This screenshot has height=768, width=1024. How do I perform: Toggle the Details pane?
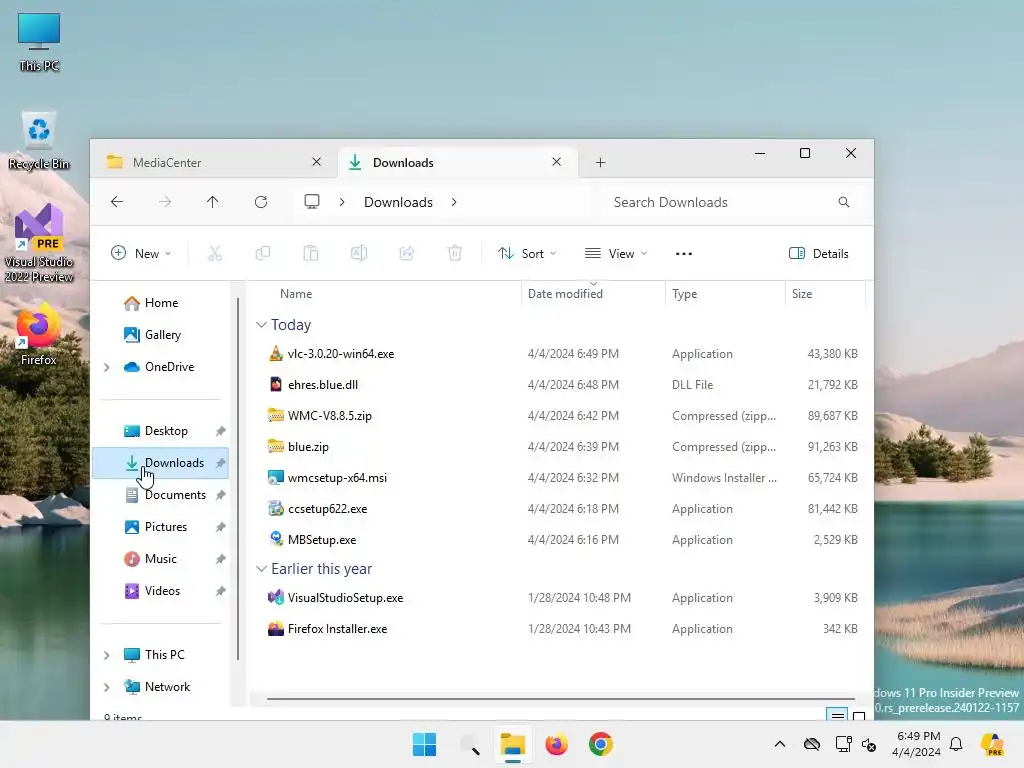(x=819, y=253)
